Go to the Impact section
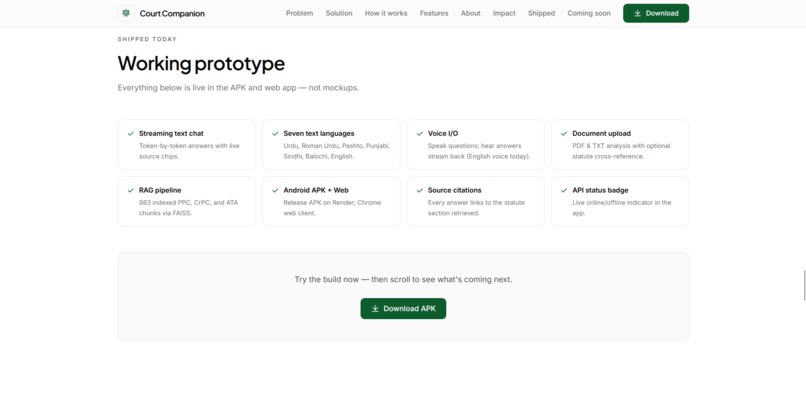The image size is (806, 407). [x=504, y=13]
